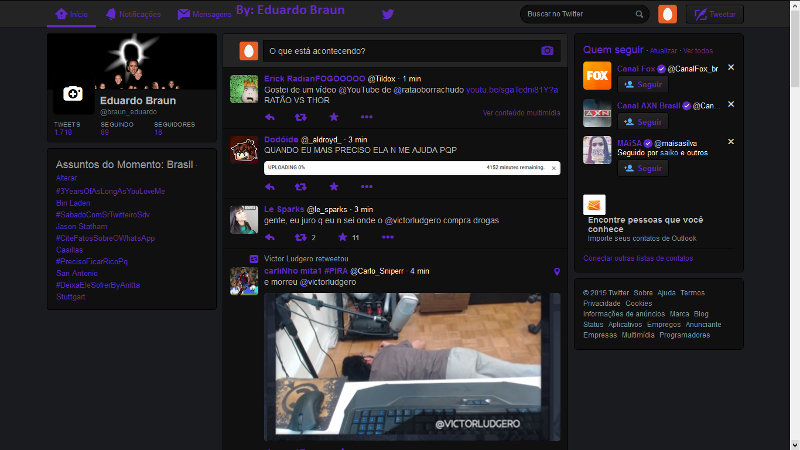Viewport: 800px width, 450px height.
Task: Retweet Erick RadianFOGOOOOO's tweet
Action: [x=301, y=117]
